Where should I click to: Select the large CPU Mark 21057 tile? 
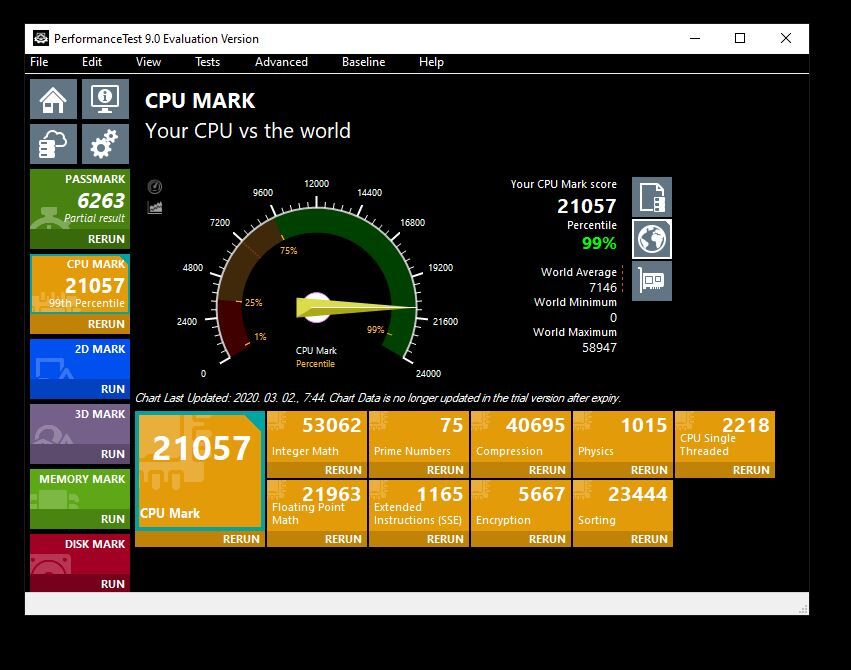(x=200, y=471)
